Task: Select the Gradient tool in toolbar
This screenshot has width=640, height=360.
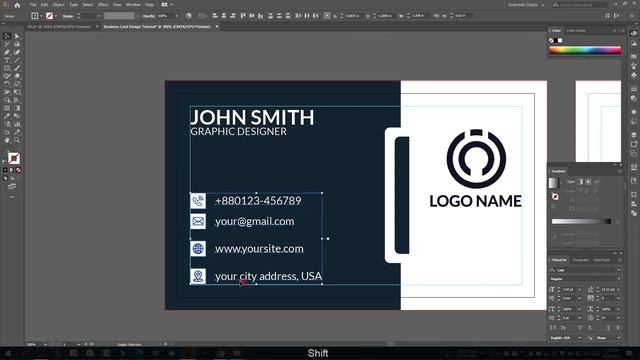Action: coord(17,108)
